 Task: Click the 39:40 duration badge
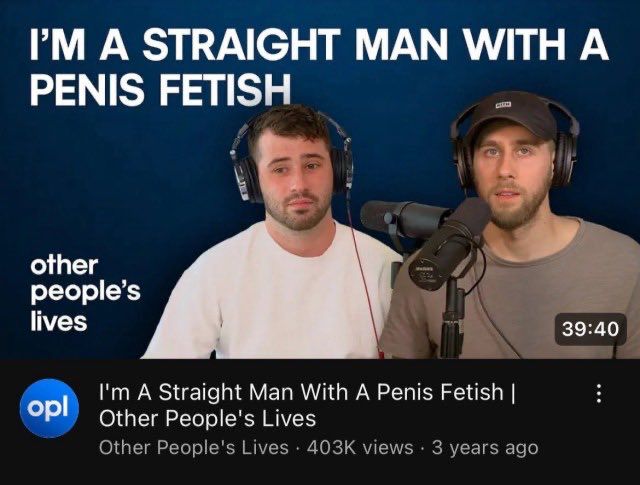pyautogui.click(x=590, y=329)
